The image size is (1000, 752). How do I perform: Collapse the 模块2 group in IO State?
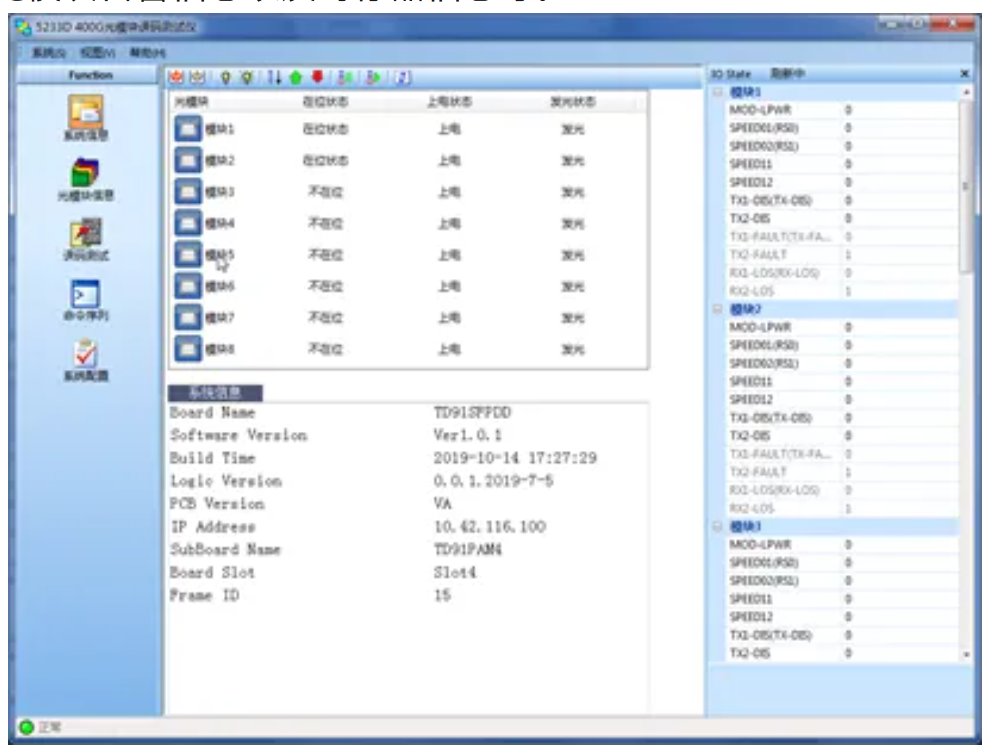(x=717, y=309)
